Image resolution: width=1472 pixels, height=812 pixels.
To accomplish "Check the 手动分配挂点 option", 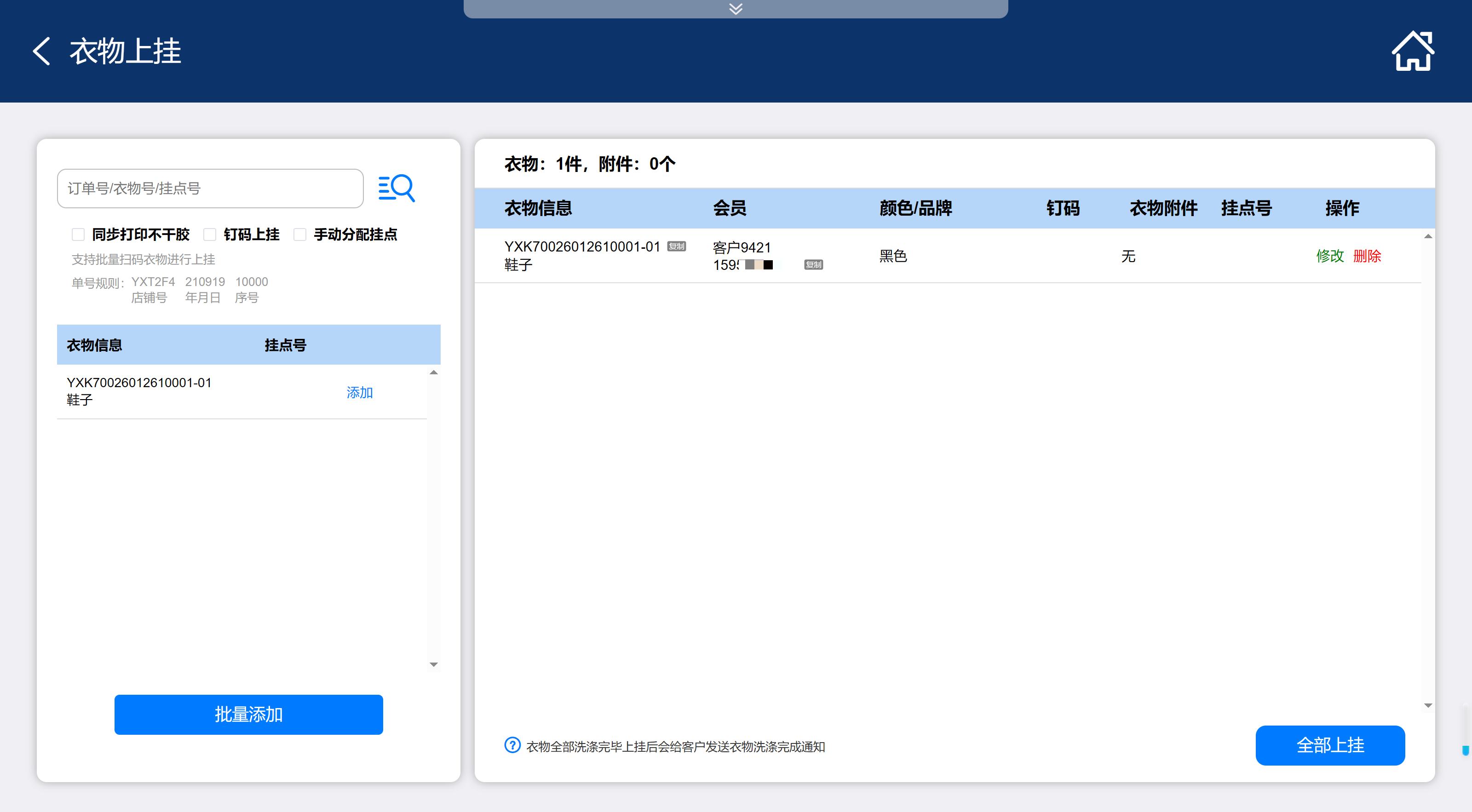I will point(299,234).
